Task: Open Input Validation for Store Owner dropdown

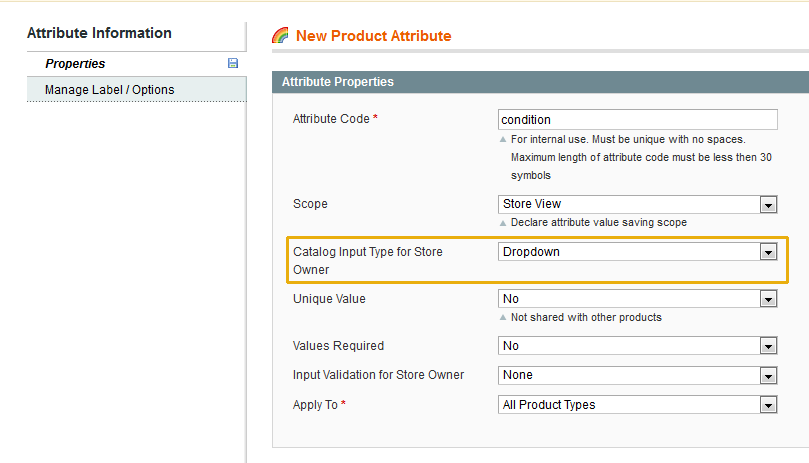Action: [637, 375]
